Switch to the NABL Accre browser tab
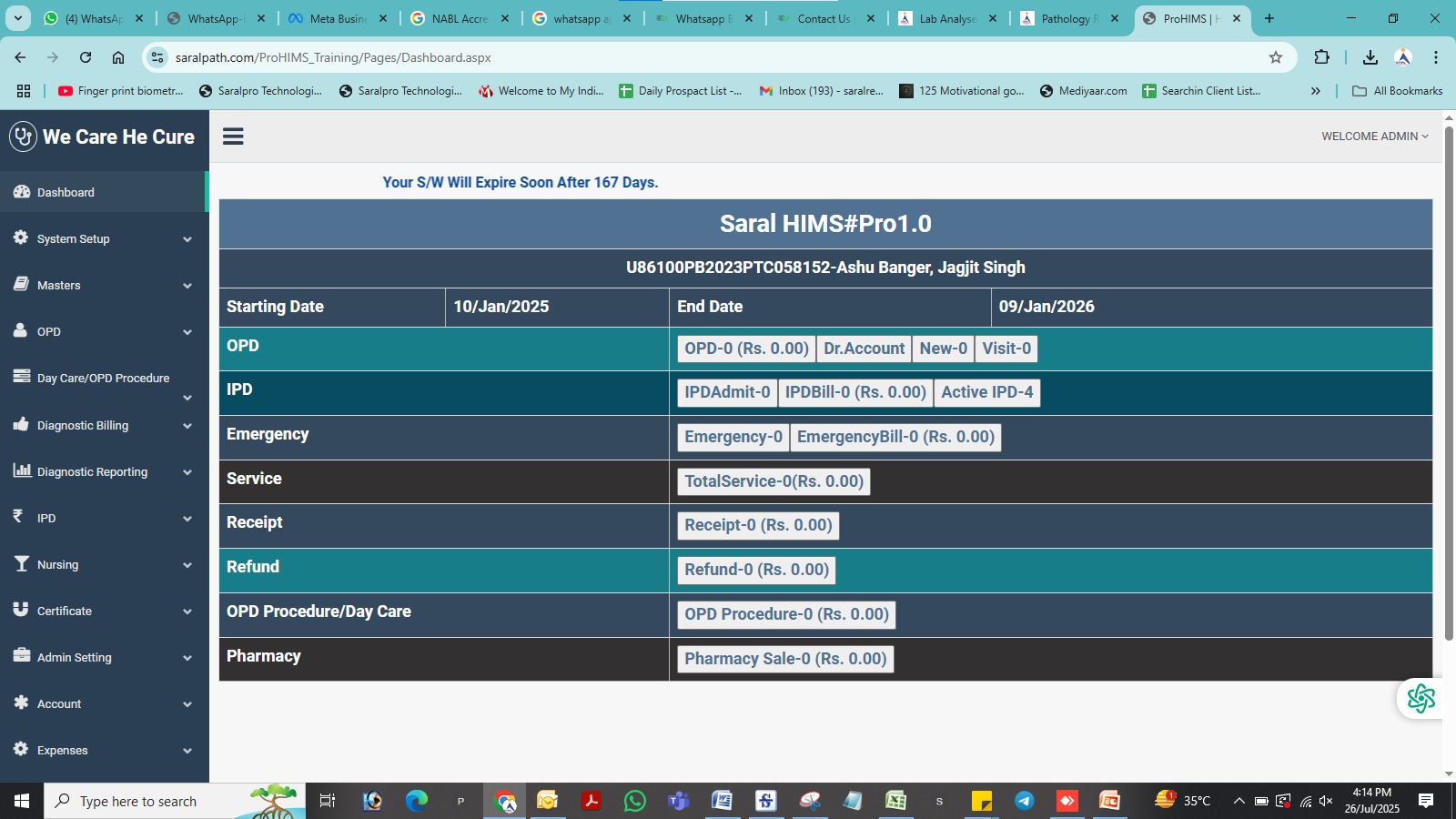Viewport: 1456px width, 819px height. pos(460,18)
